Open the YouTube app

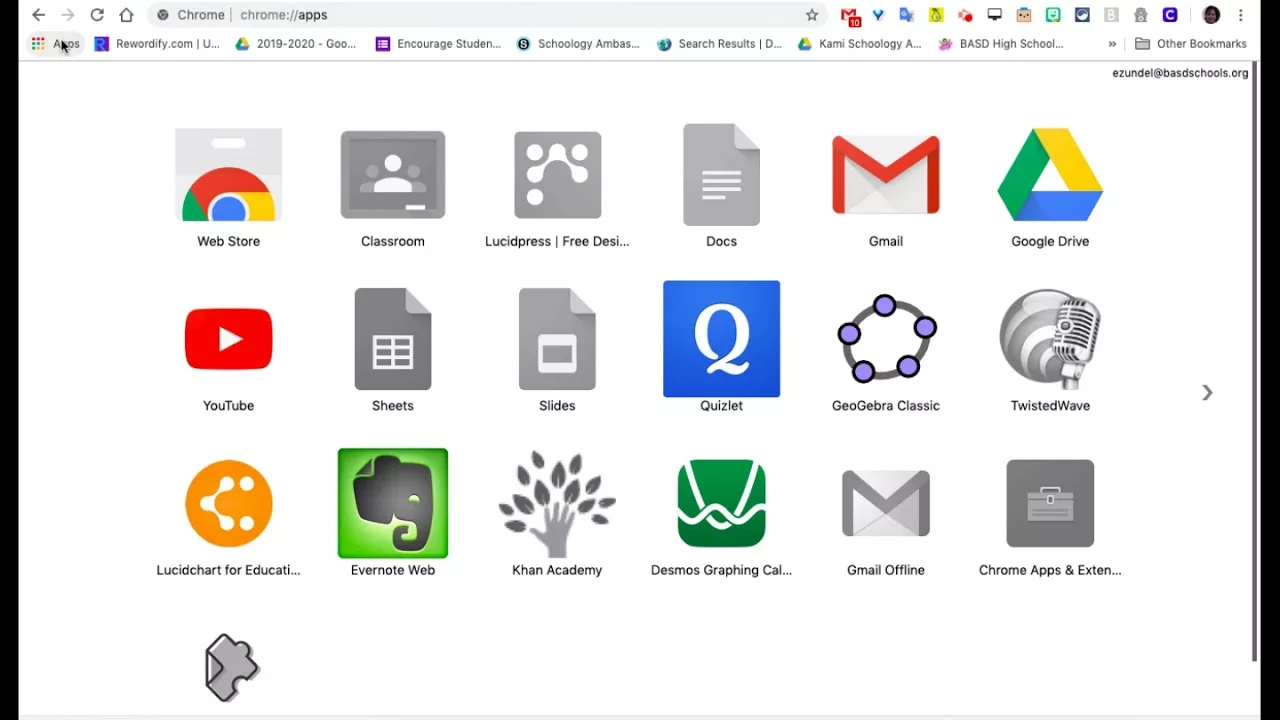pos(228,339)
